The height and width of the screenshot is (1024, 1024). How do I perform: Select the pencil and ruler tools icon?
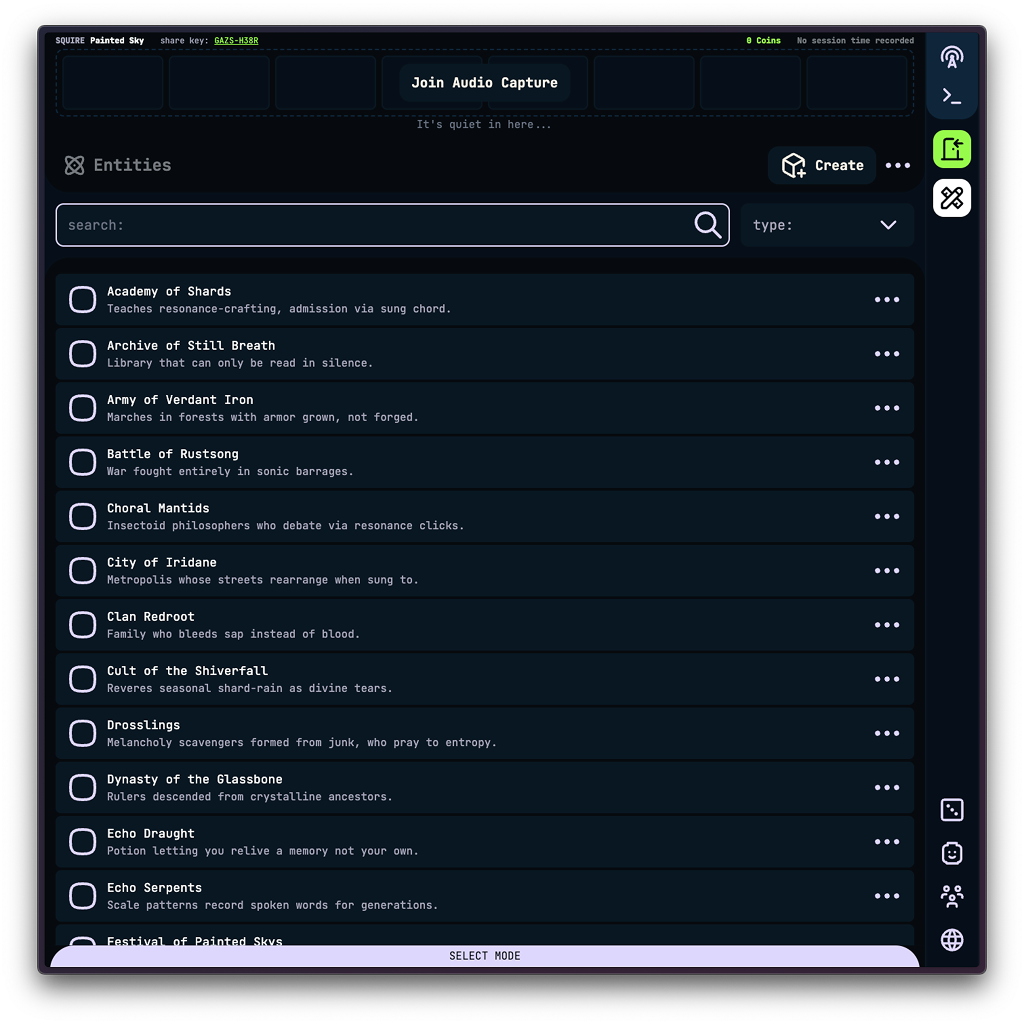pyautogui.click(x=952, y=198)
